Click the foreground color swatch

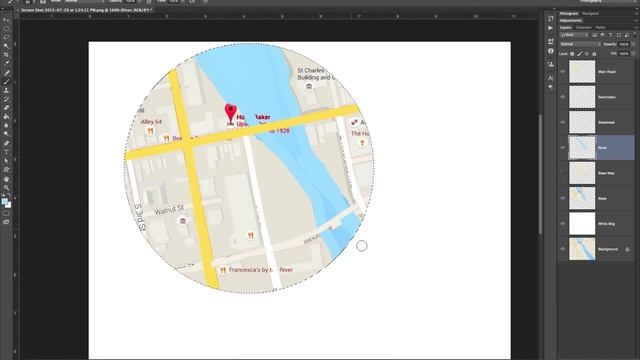point(4,201)
